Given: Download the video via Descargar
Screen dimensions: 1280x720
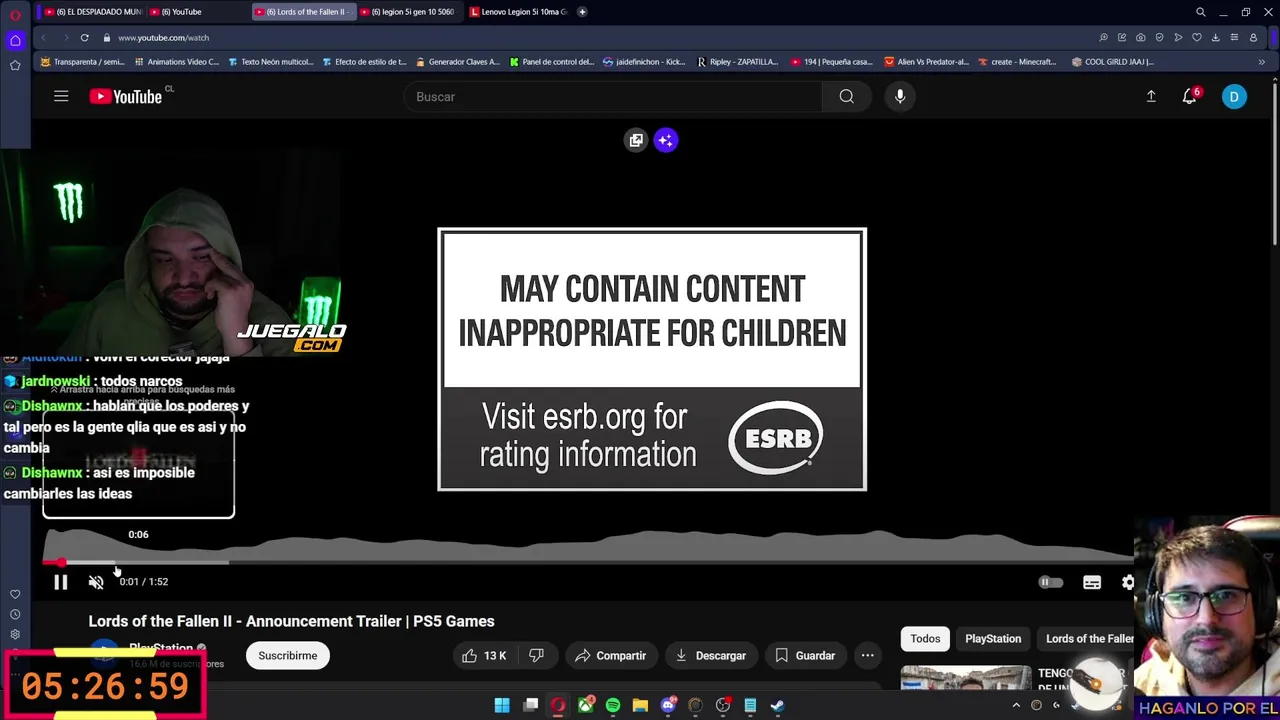Looking at the screenshot, I should coord(711,656).
